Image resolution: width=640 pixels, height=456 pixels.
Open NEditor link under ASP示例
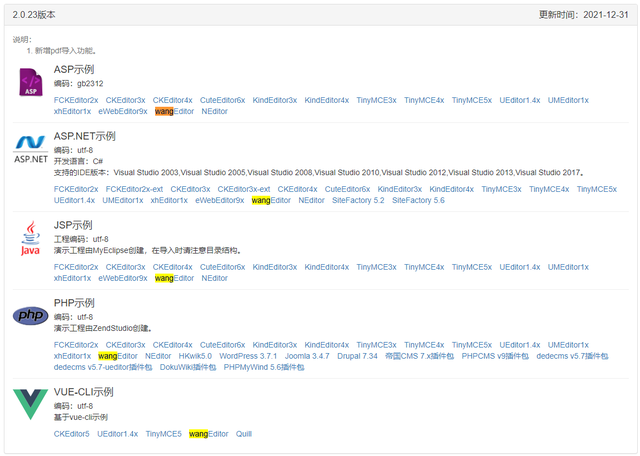pos(214,111)
